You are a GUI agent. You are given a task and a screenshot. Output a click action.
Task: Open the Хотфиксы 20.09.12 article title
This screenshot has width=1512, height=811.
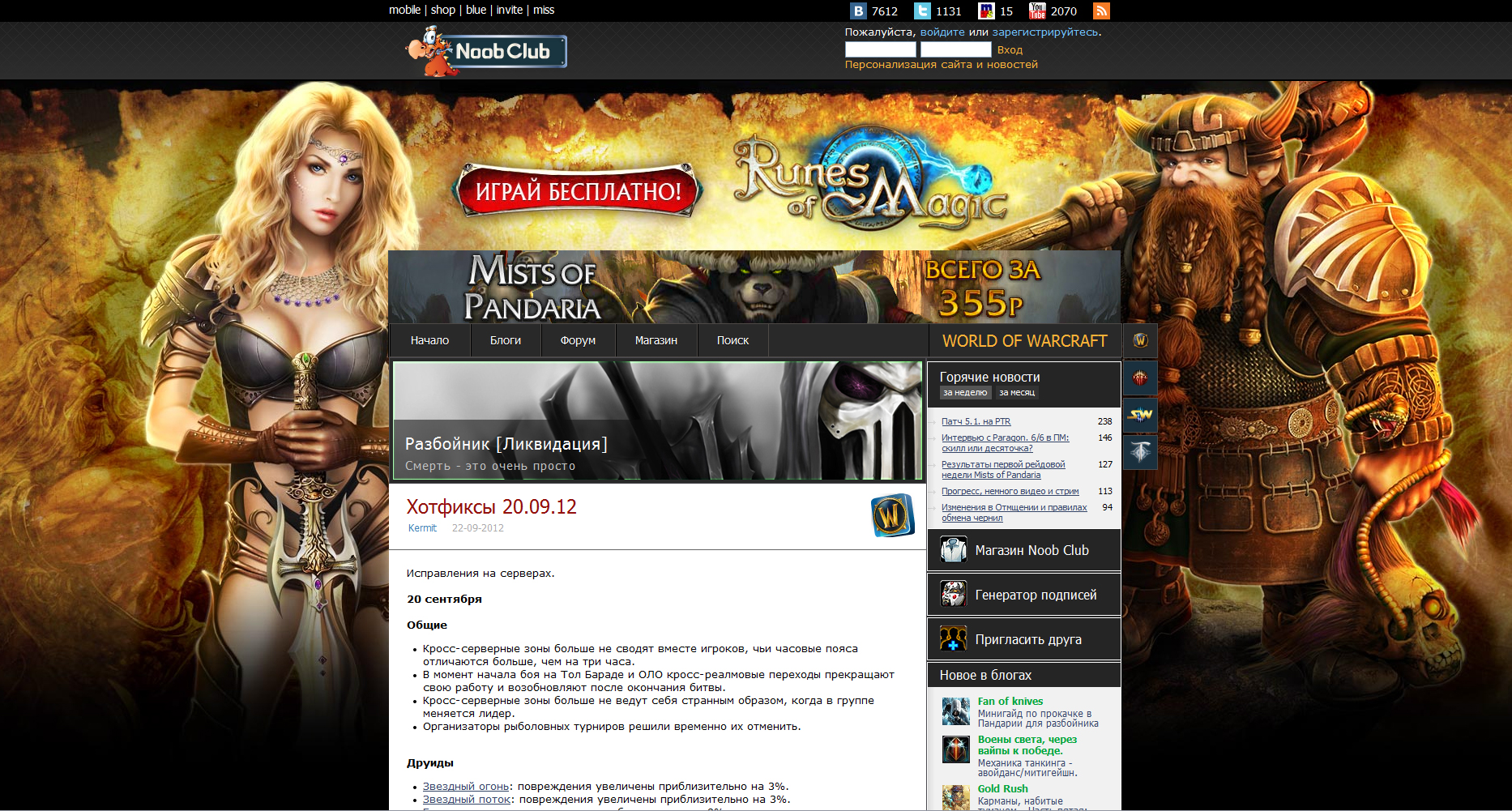point(492,507)
